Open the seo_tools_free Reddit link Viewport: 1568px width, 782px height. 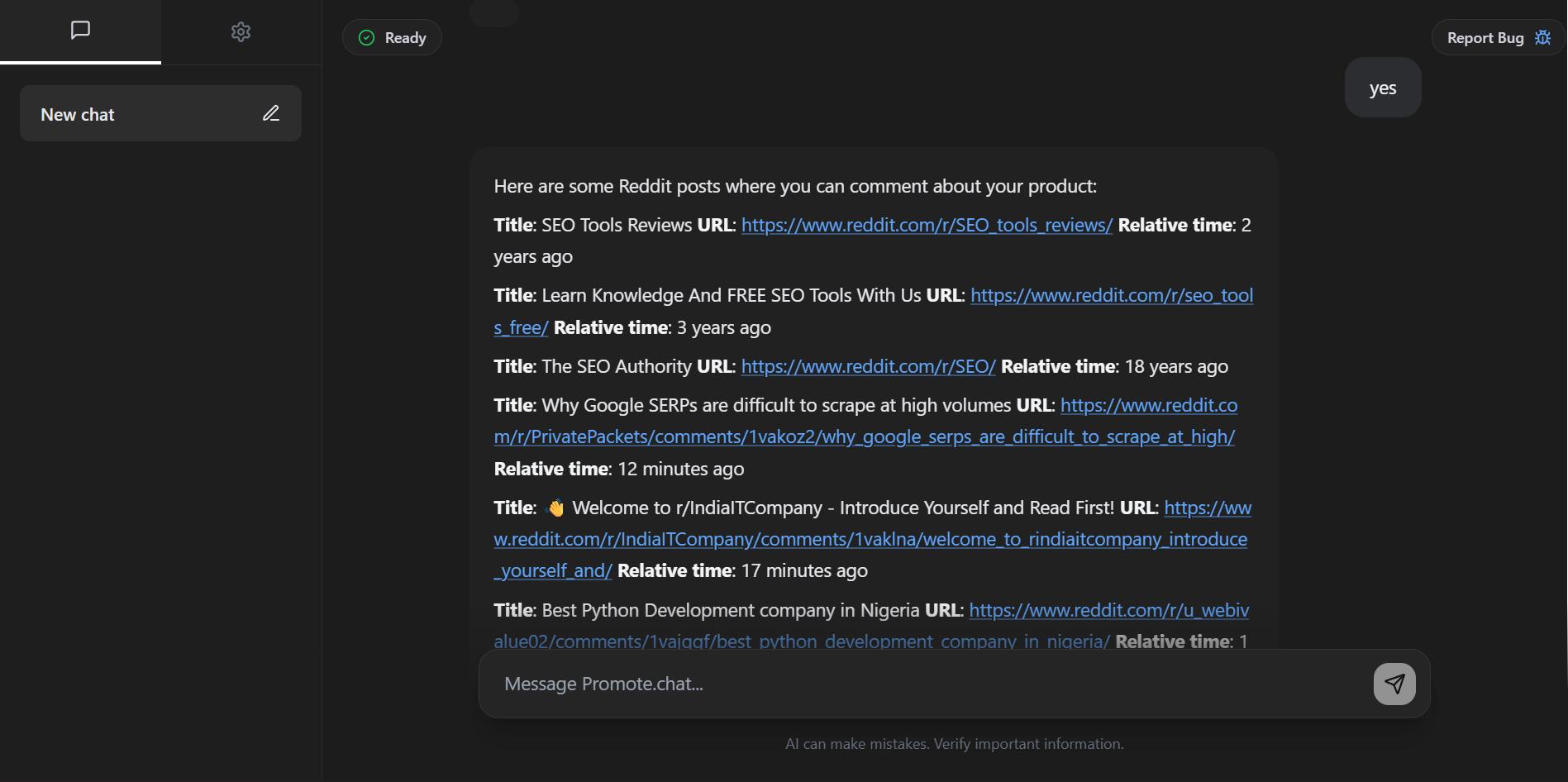tap(874, 311)
